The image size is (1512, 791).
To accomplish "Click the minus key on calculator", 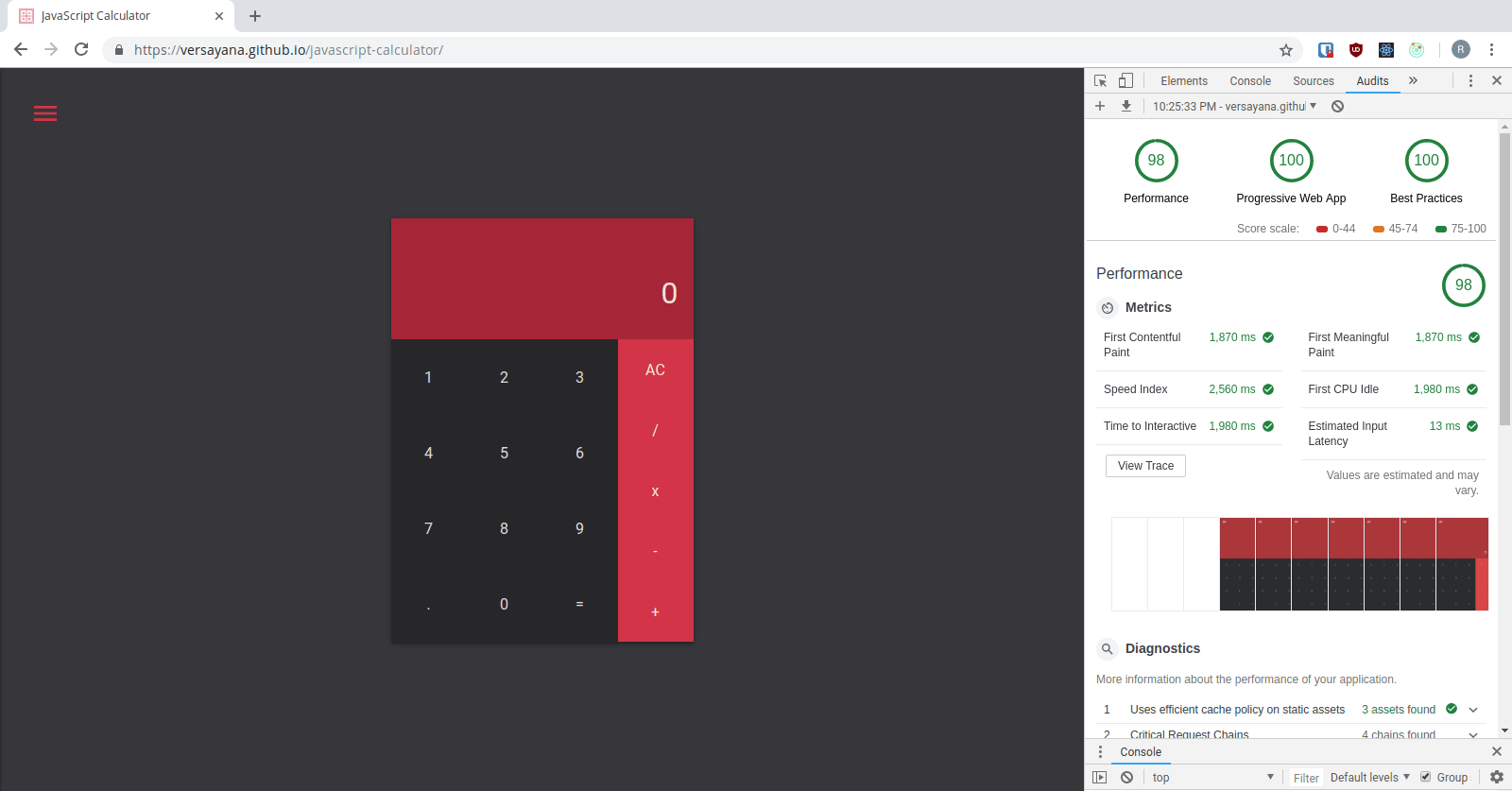I will [655, 552].
